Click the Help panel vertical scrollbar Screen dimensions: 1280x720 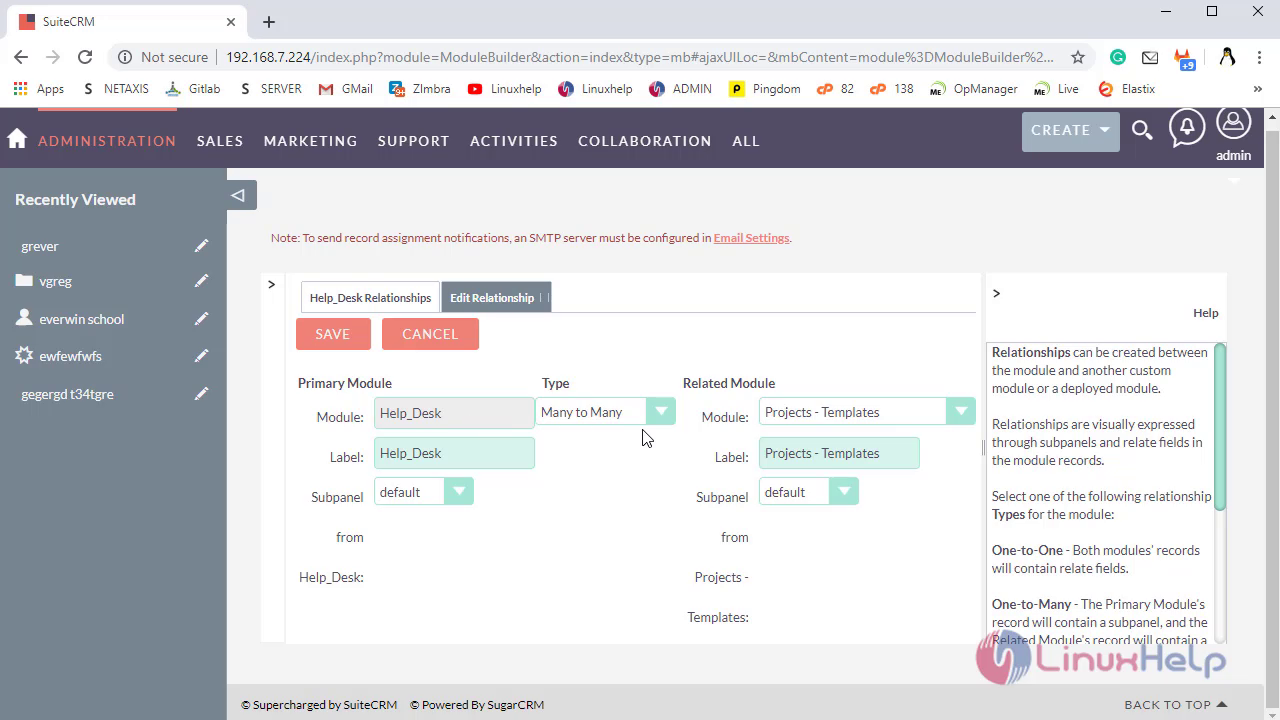pyautogui.click(x=1220, y=428)
